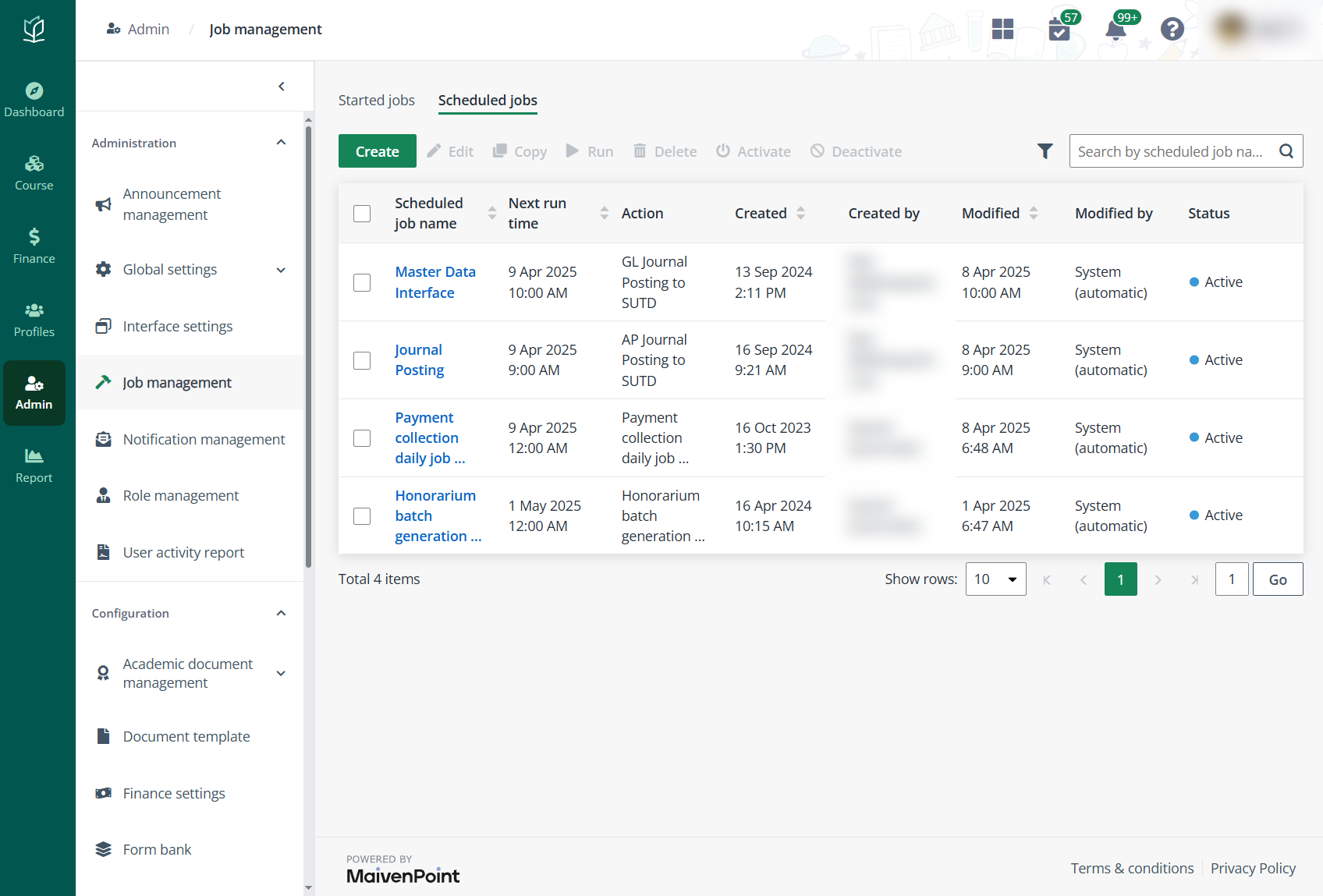Toggle the select-all checkbox in table header
The width and height of the screenshot is (1323, 896).
pyautogui.click(x=362, y=214)
